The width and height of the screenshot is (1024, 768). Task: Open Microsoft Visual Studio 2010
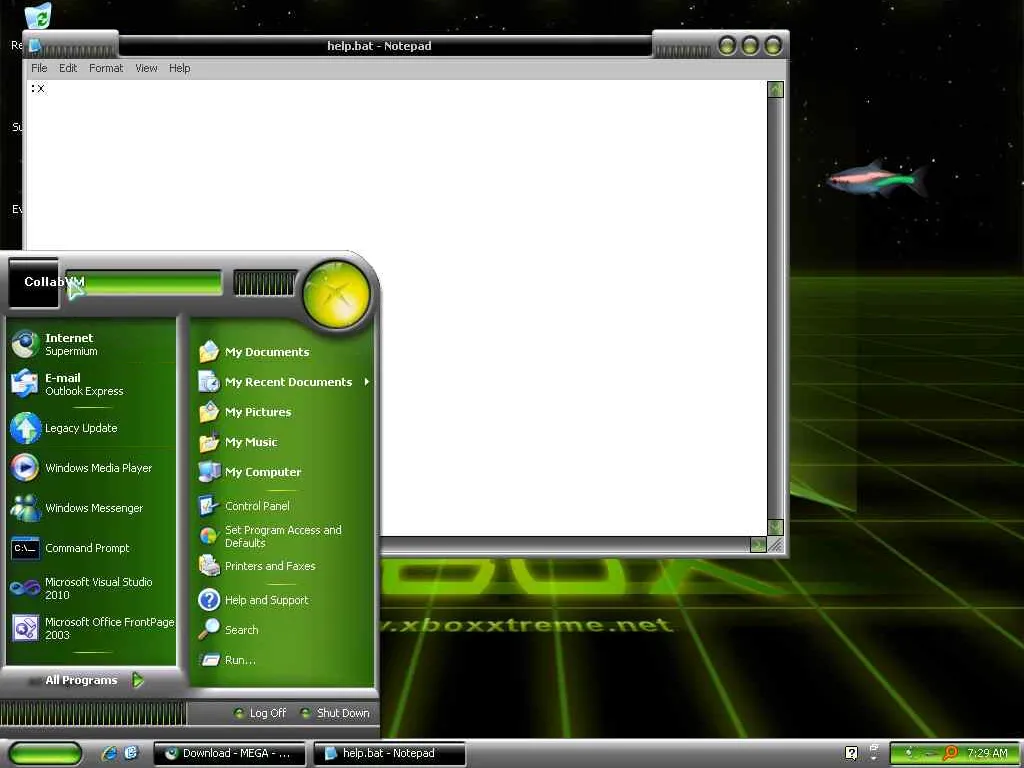[x=91, y=588]
